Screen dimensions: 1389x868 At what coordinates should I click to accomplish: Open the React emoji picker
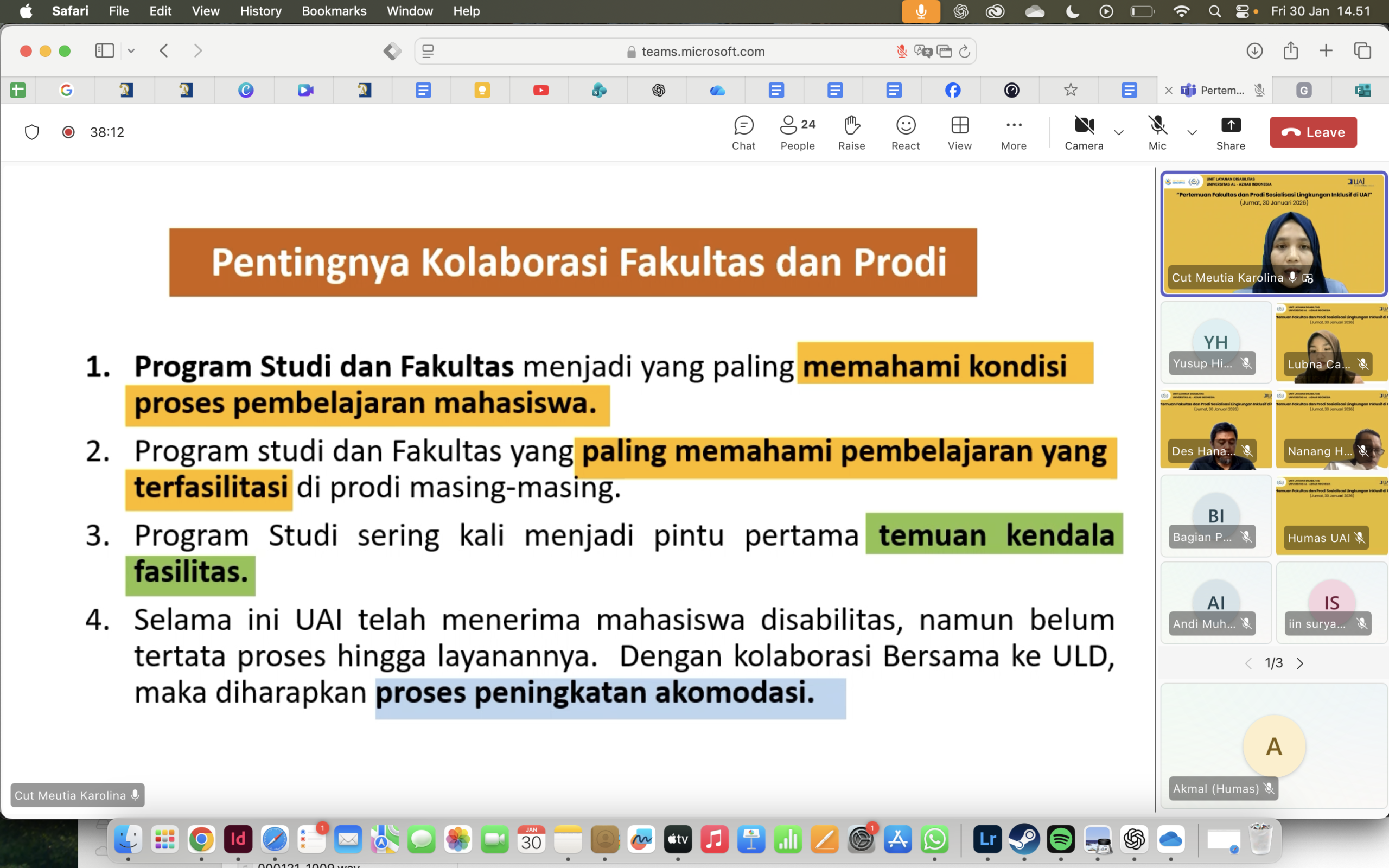point(905,132)
